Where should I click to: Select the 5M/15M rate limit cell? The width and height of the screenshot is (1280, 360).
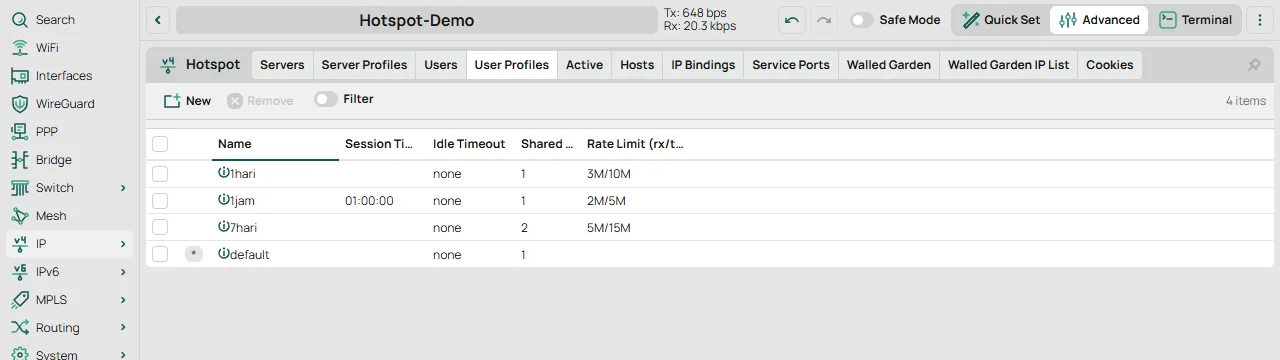pos(609,228)
